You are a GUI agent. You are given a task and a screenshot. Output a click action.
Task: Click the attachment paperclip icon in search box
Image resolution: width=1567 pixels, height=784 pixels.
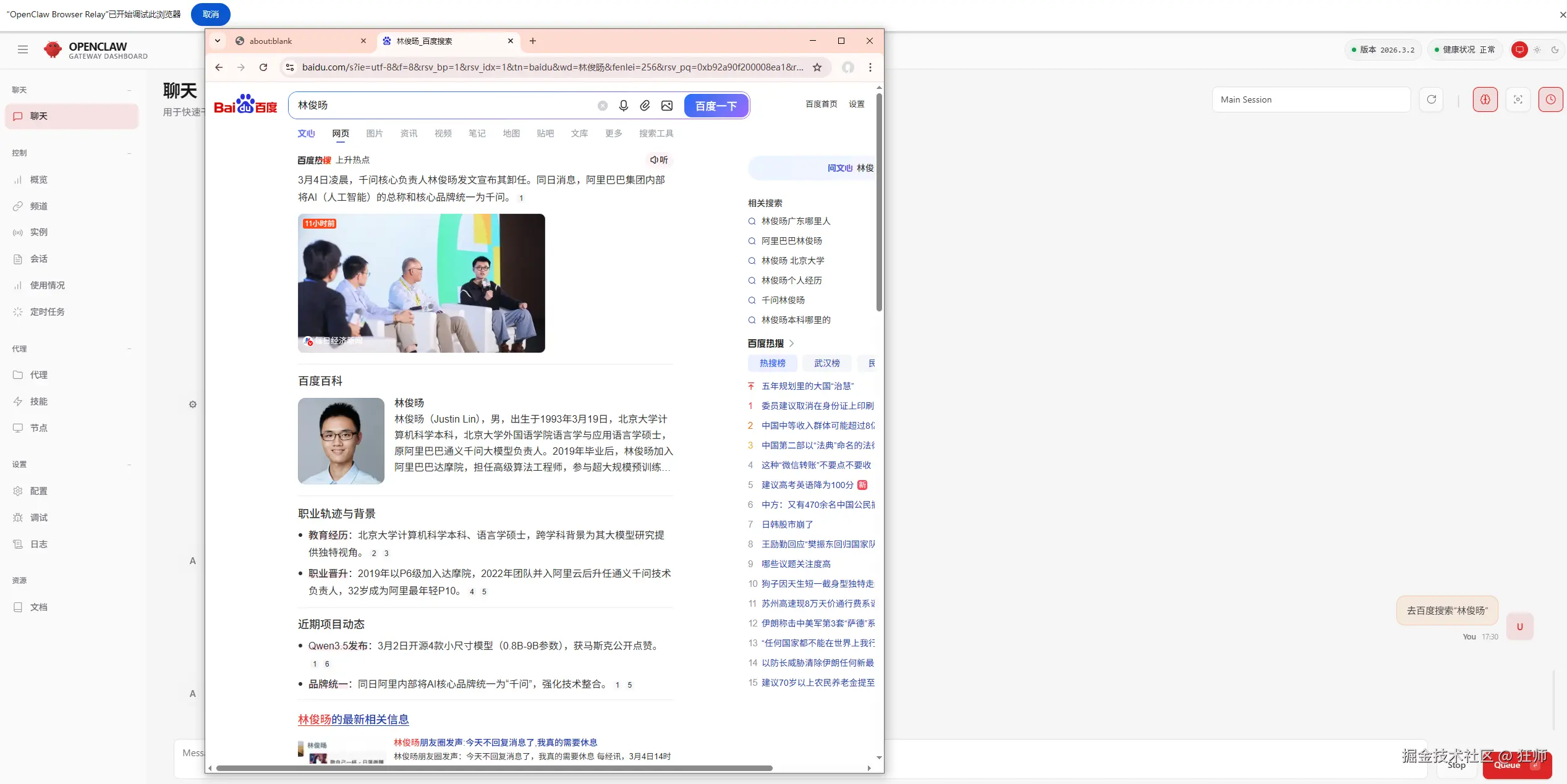click(x=645, y=106)
